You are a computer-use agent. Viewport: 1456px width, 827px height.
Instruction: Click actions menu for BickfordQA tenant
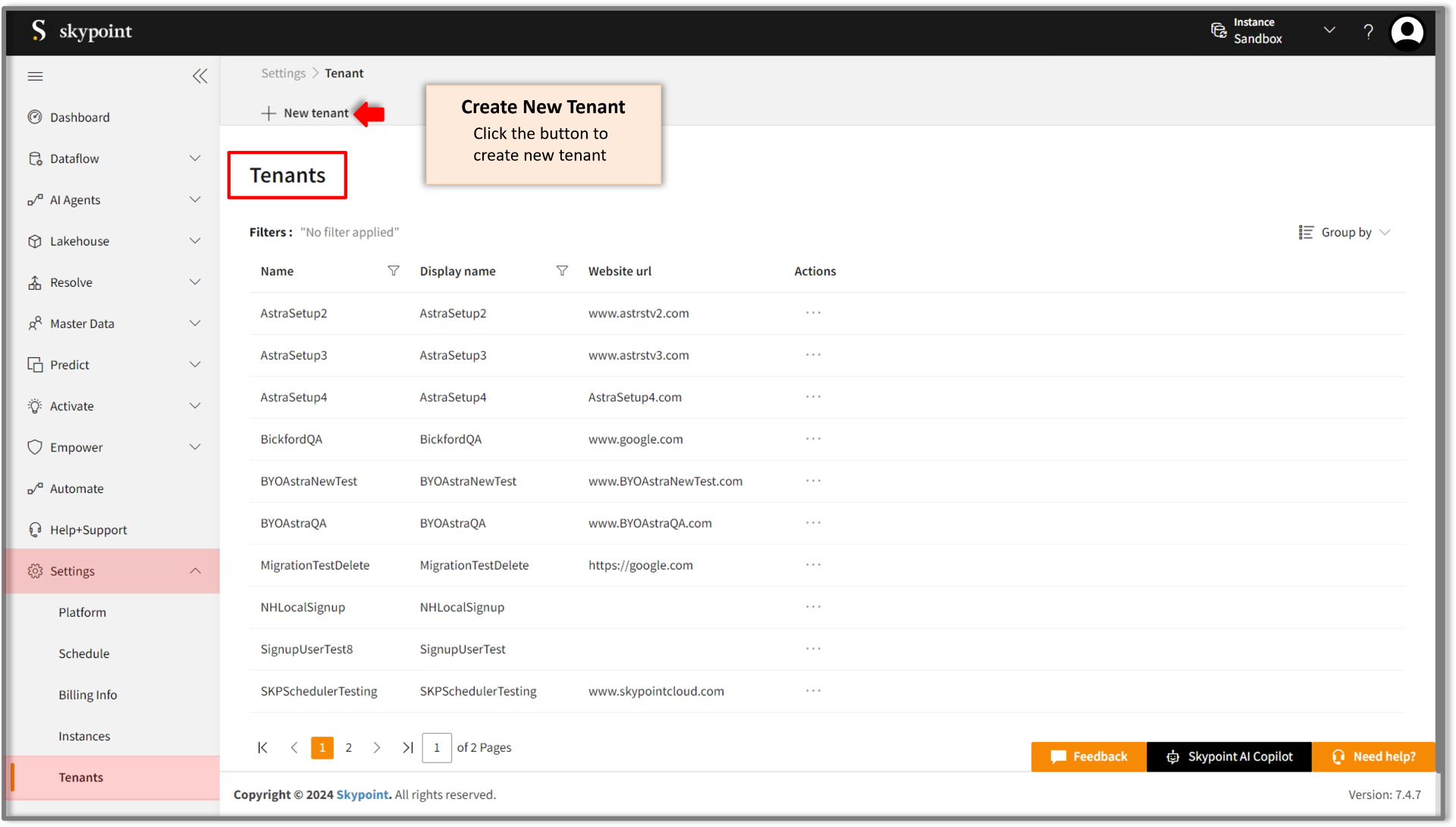point(813,438)
